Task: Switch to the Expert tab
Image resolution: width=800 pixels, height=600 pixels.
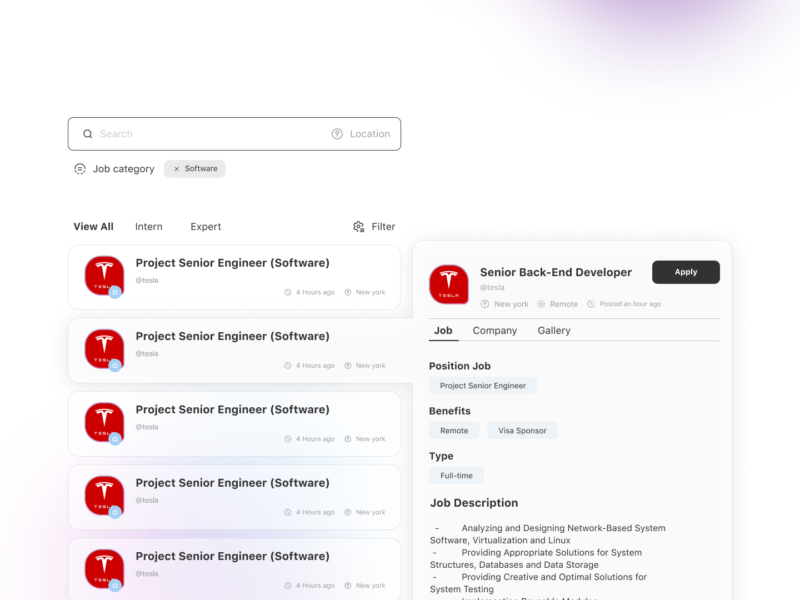Action: click(206, 227)
